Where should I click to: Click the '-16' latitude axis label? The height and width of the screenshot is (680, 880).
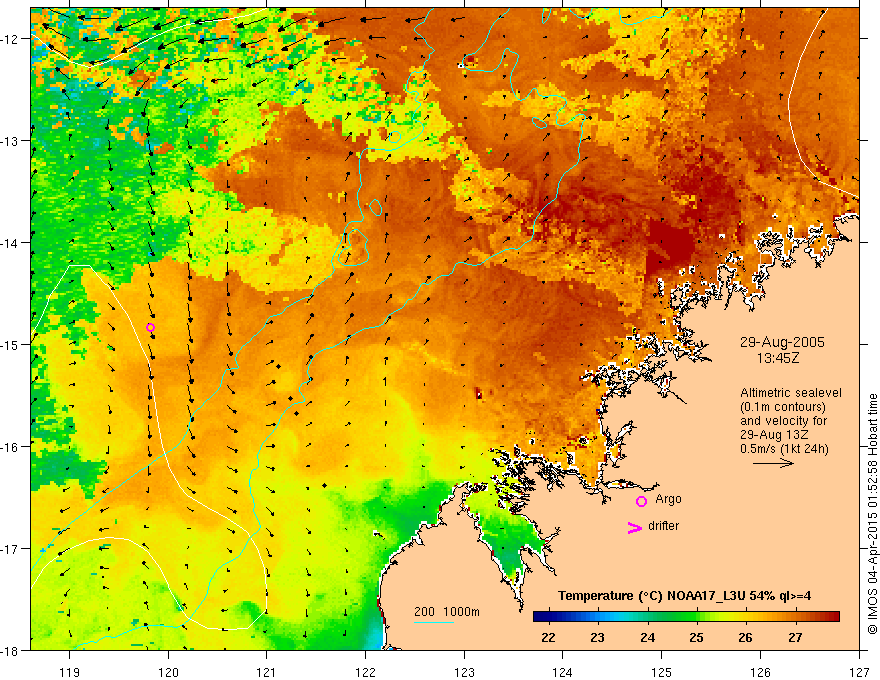[x=11, y=447]
